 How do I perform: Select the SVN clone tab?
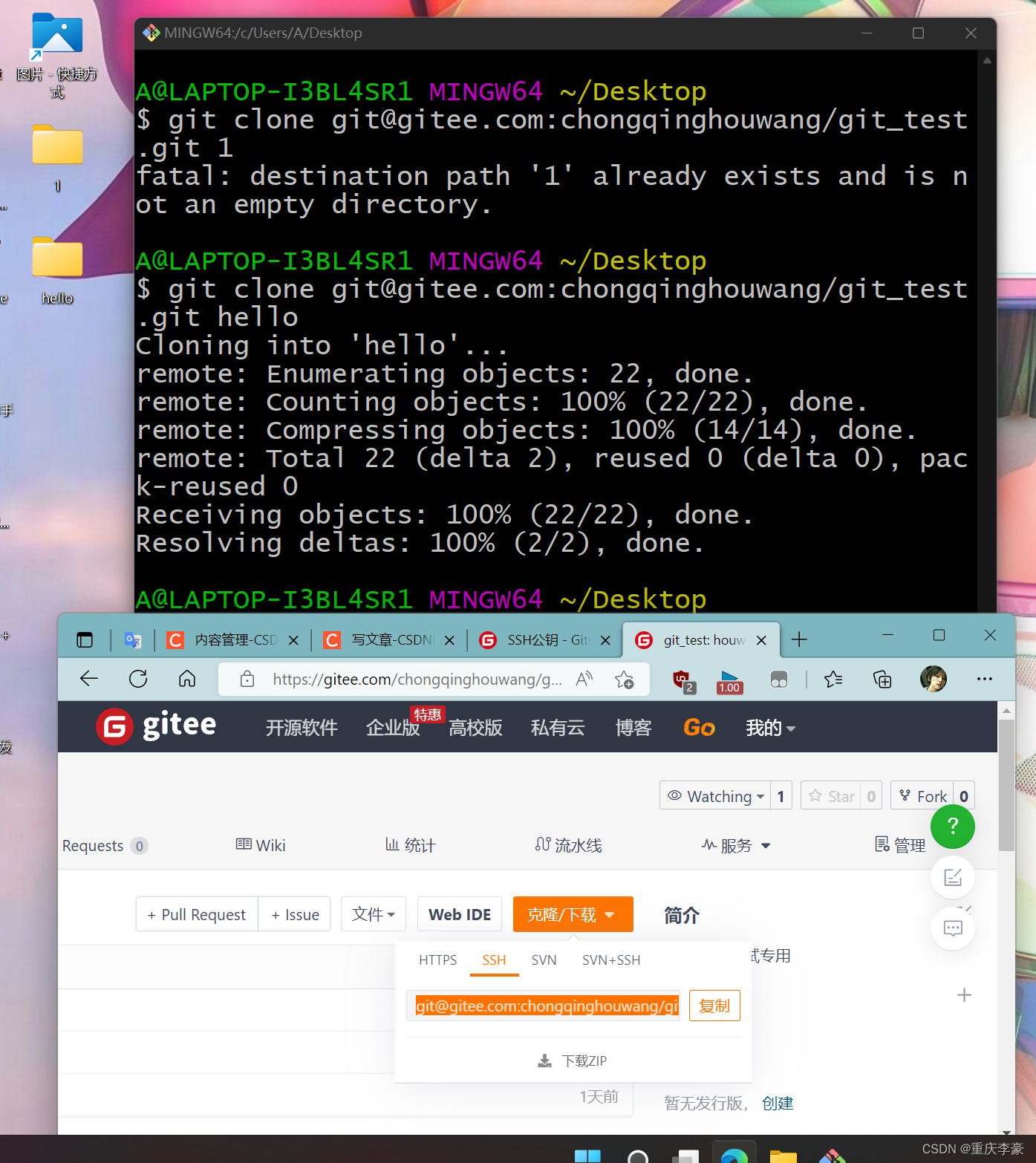544,960
